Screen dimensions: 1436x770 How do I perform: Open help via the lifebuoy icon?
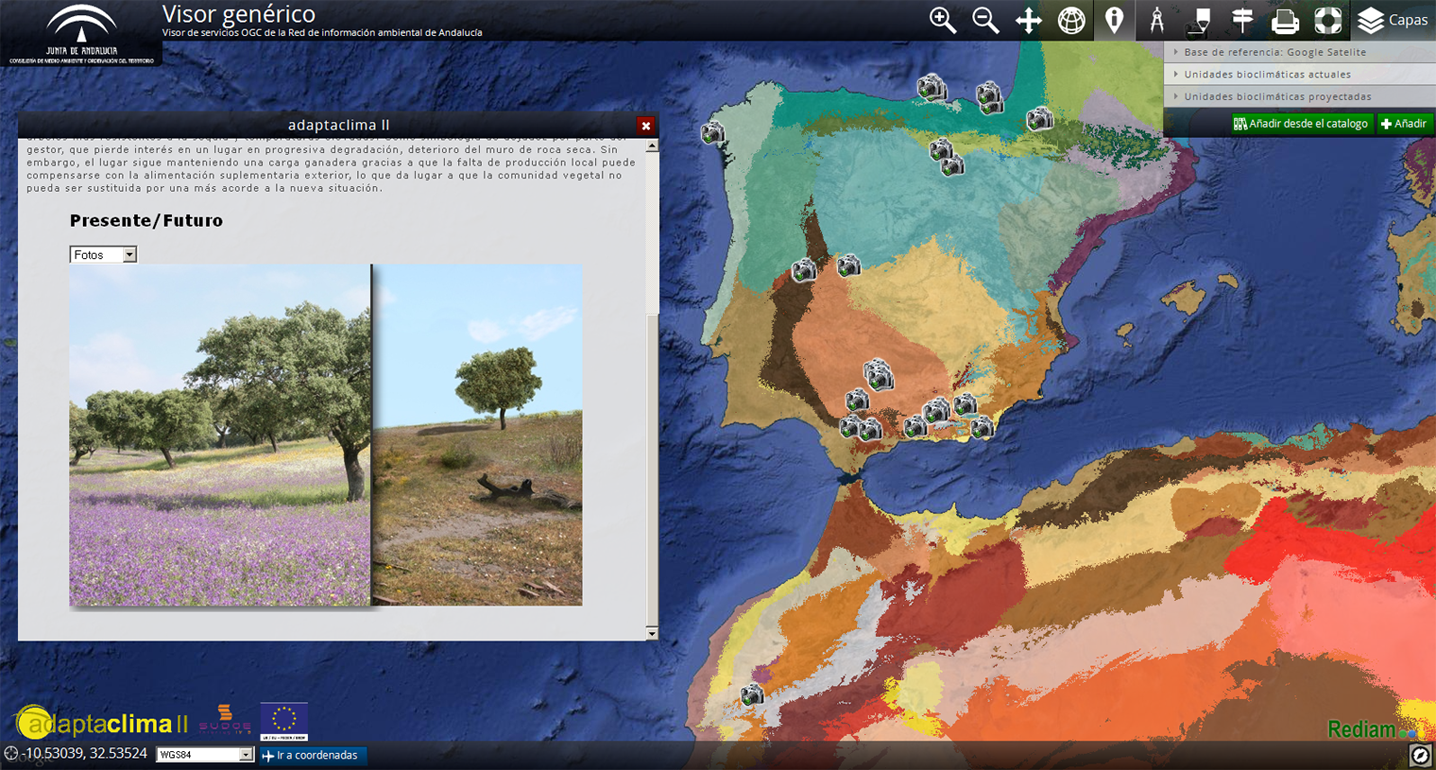coord(1327,21)
